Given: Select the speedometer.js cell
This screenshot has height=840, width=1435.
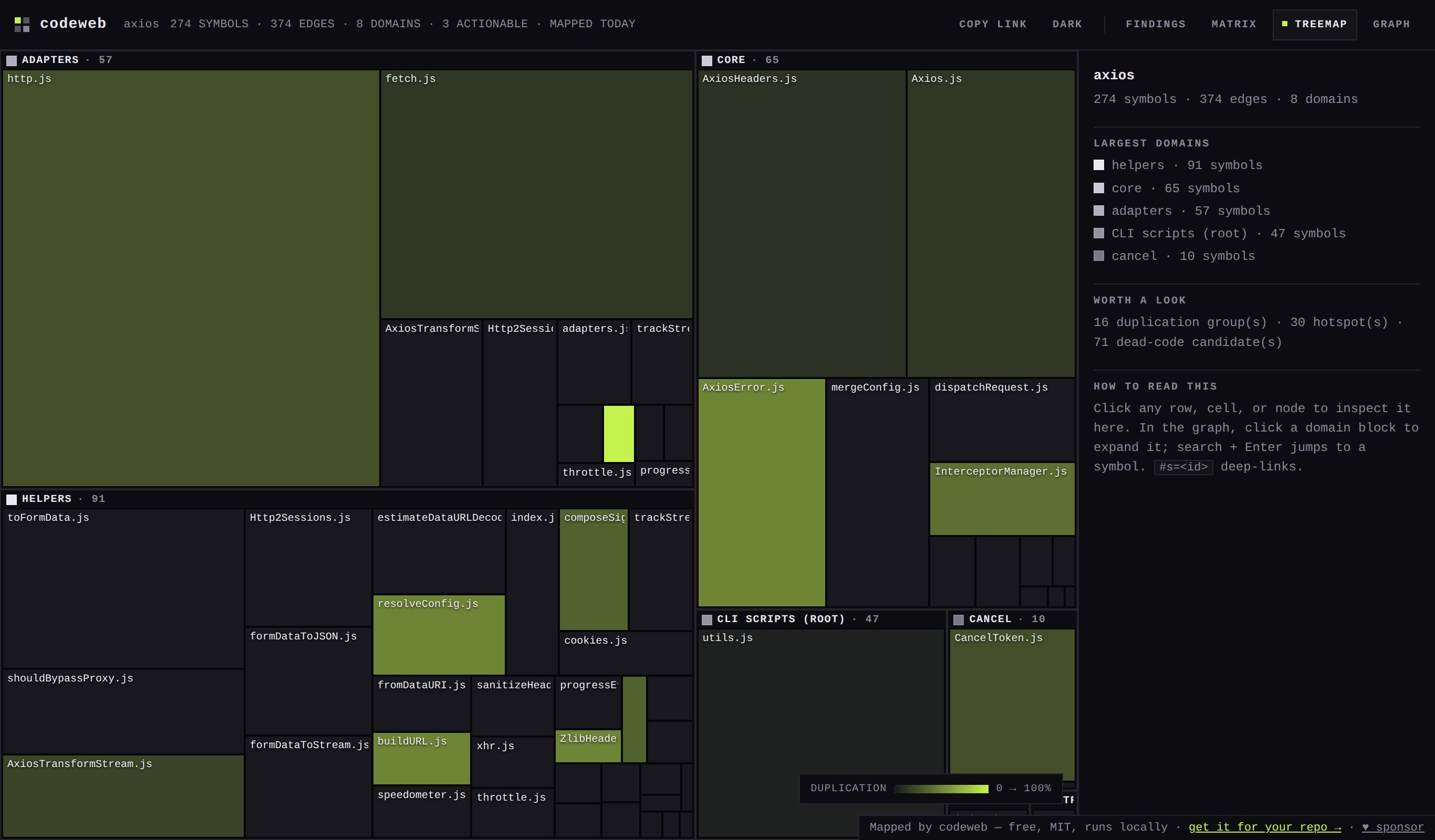Looking at the screenshot, I should (x=421, y=811).
